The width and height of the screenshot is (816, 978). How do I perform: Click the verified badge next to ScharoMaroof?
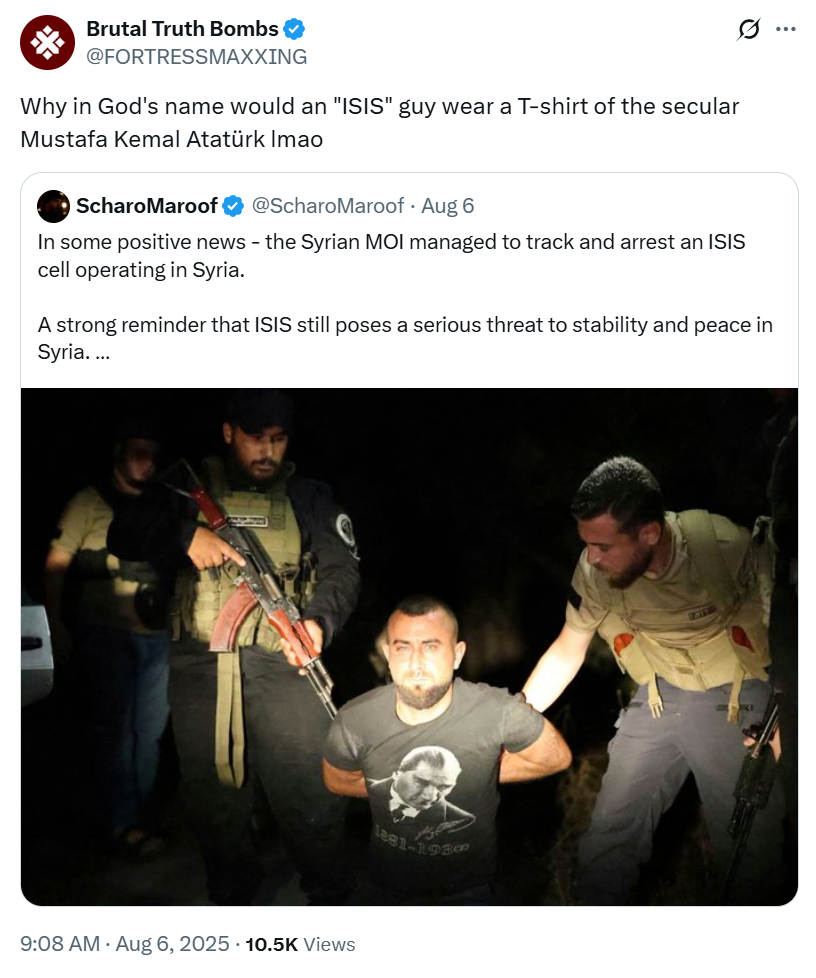[x=233, y=206]
